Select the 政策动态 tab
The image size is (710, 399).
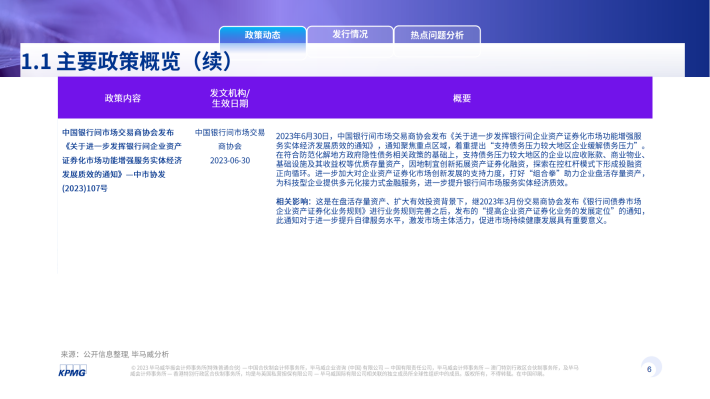(x=263, y=35)
